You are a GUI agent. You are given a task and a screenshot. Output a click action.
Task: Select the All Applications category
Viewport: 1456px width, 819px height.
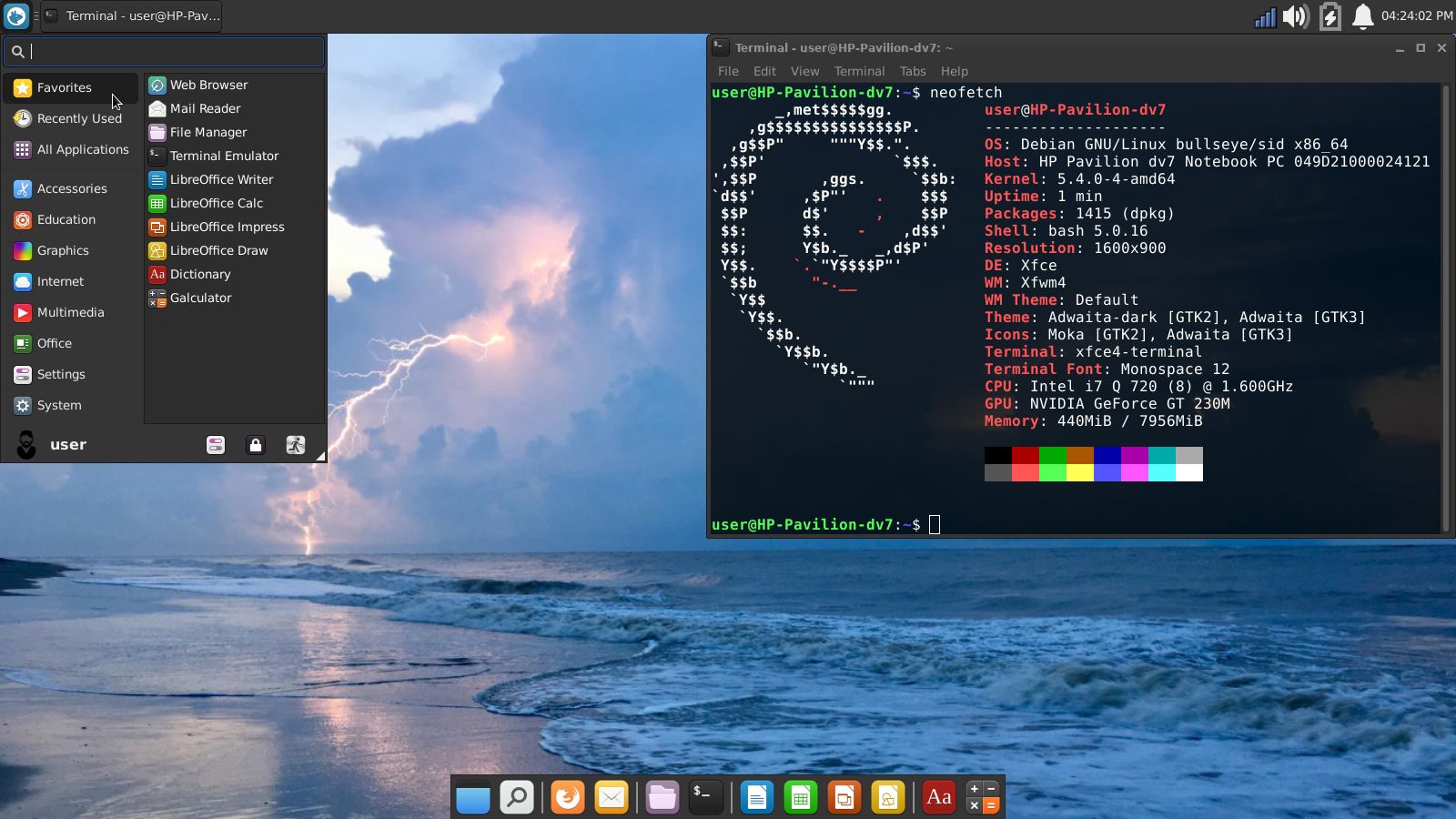pyautogui.click(x=81, y=149)
